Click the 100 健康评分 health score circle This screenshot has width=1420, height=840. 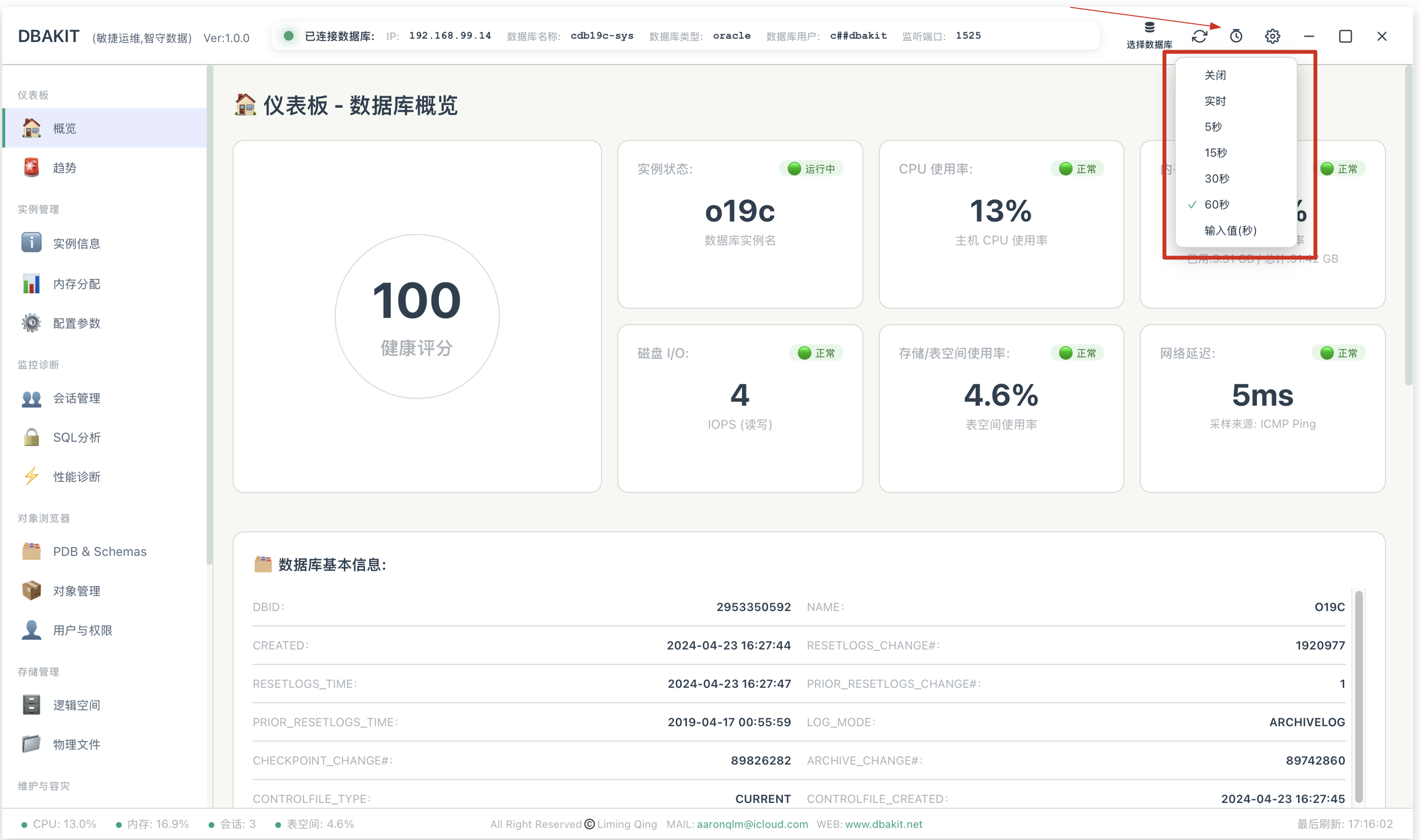click(417, 317)
